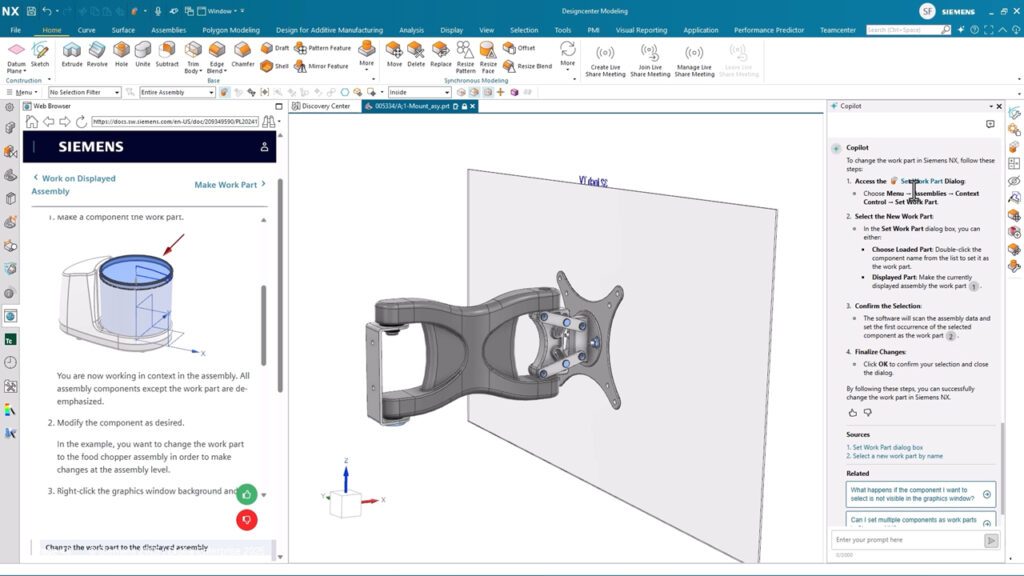Click the Delete Face tool
The height and width of the screenshot is (576, 1024).
(x=416, y=55)
